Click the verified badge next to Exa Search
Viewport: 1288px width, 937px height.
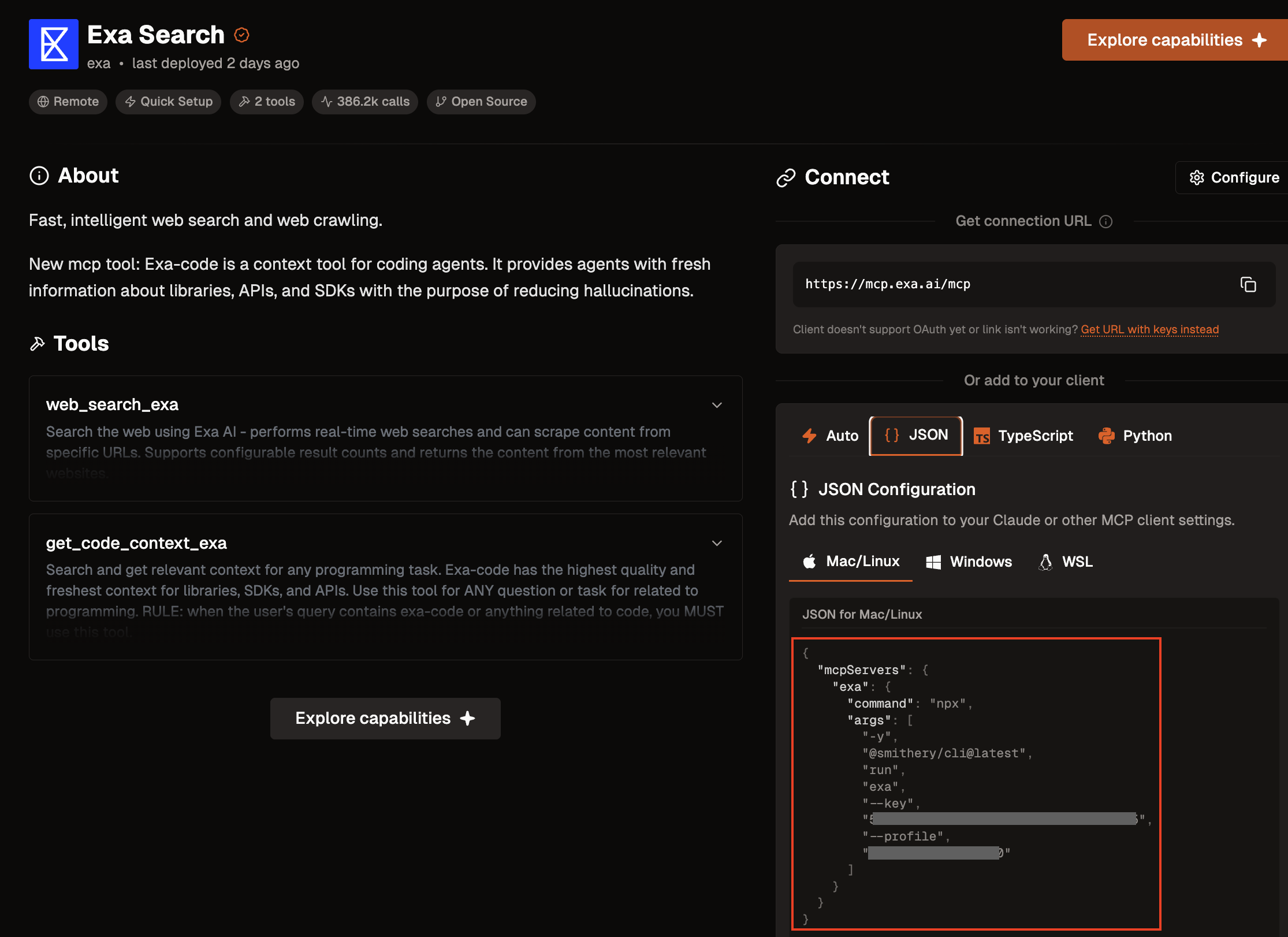coord(241,35)
